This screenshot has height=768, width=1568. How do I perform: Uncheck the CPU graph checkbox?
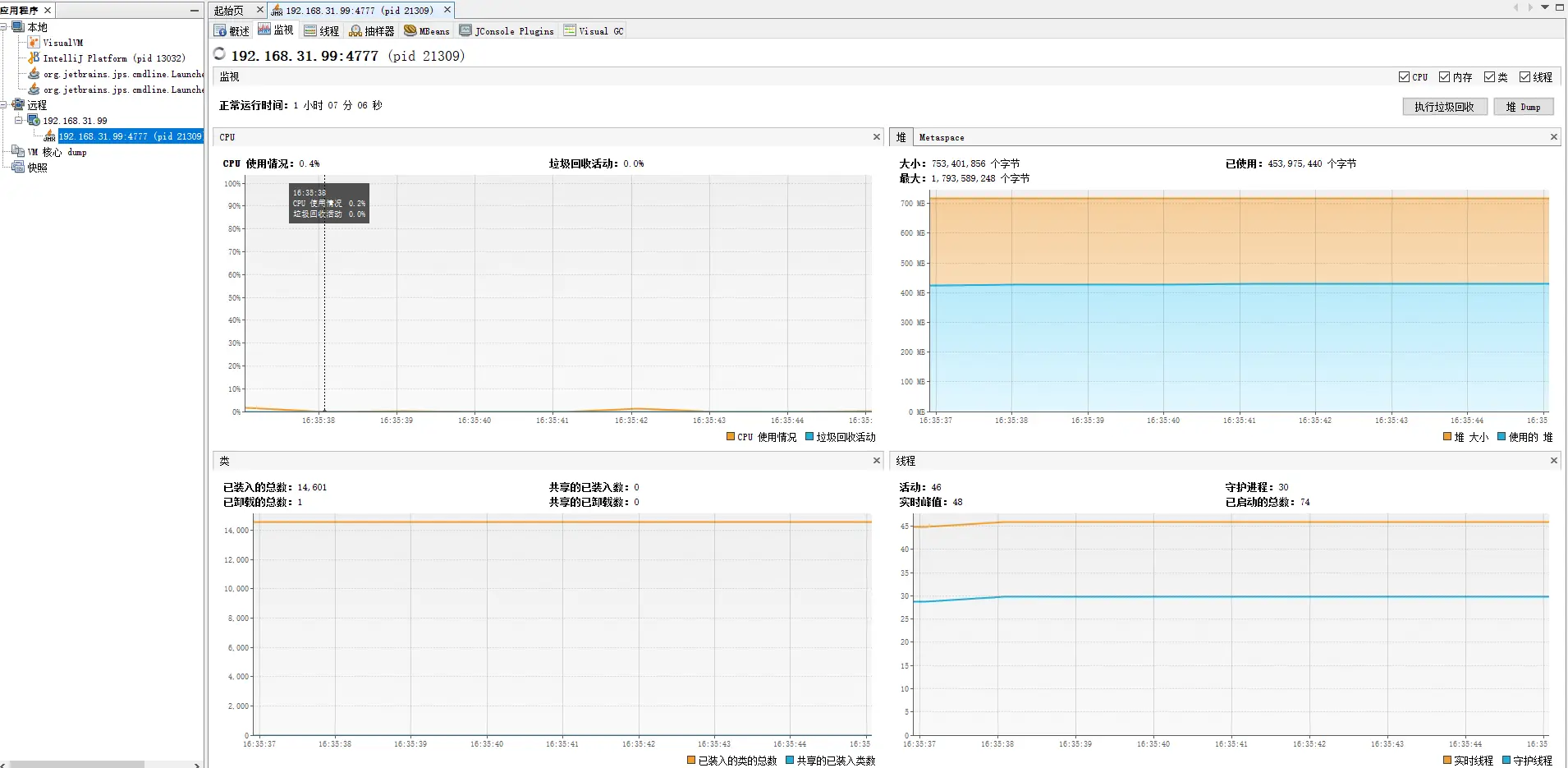click(x=1404, y=76)
